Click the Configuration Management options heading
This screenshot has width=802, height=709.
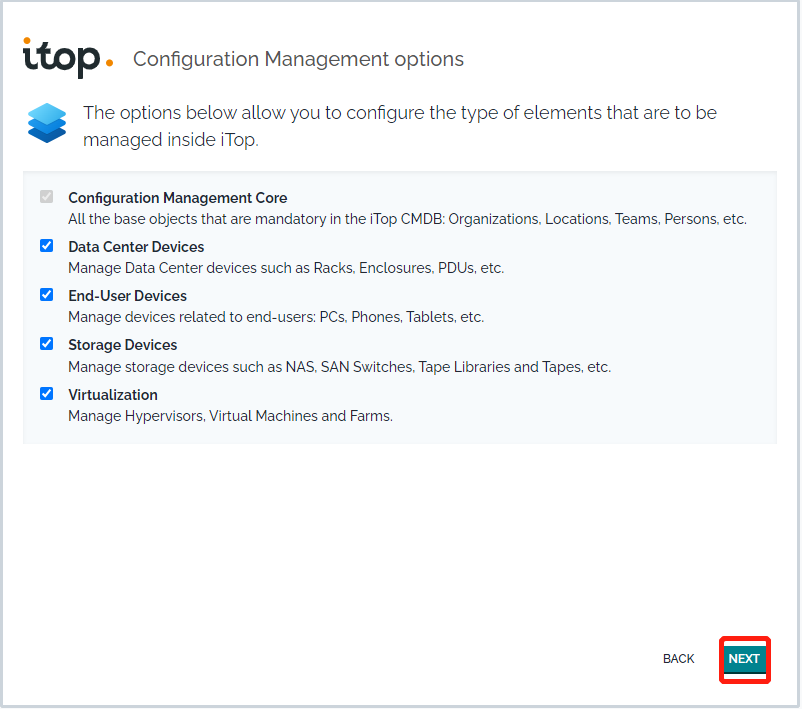298,59
